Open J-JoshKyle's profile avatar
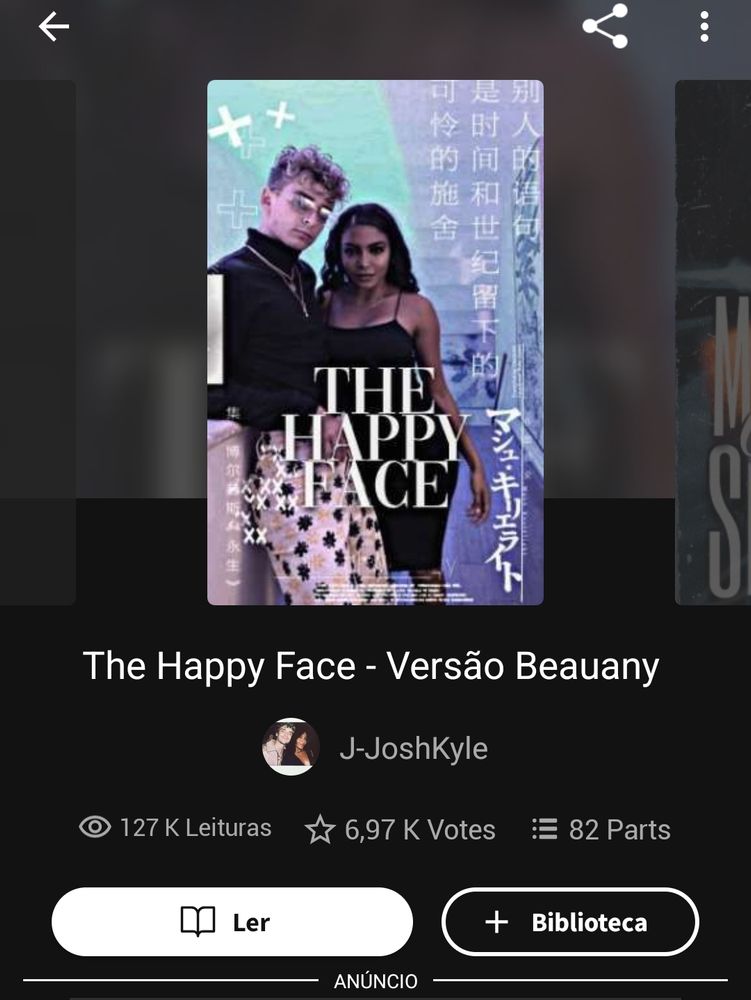This screenshot has width=751, height=1000. [291, 747]
